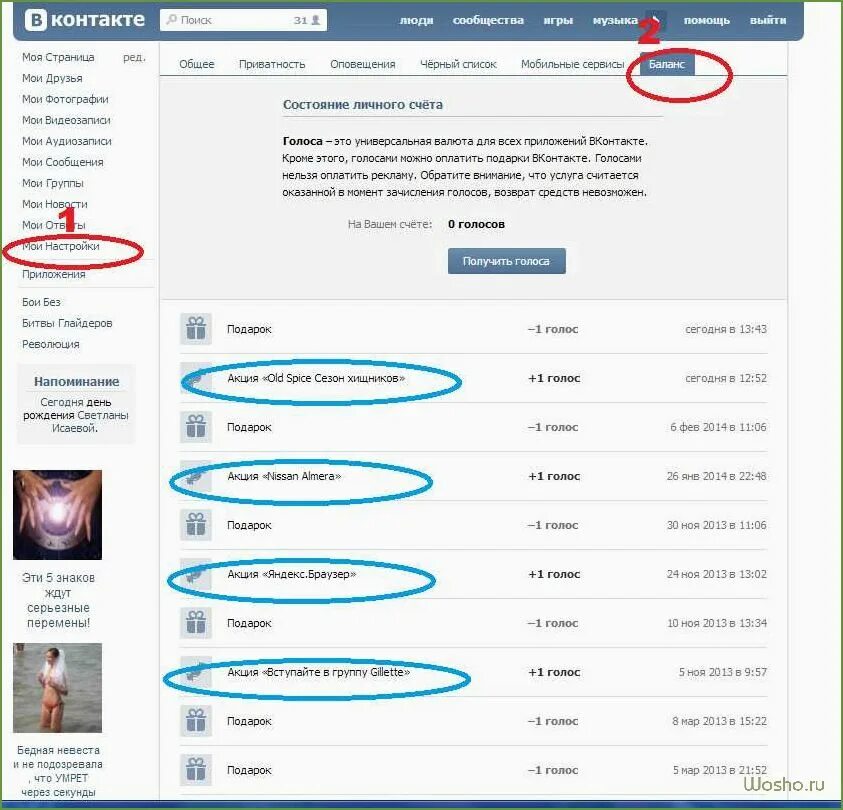Open помощь in the top menu
Viewport: 843px width, 810px height.
coord(706,20)
